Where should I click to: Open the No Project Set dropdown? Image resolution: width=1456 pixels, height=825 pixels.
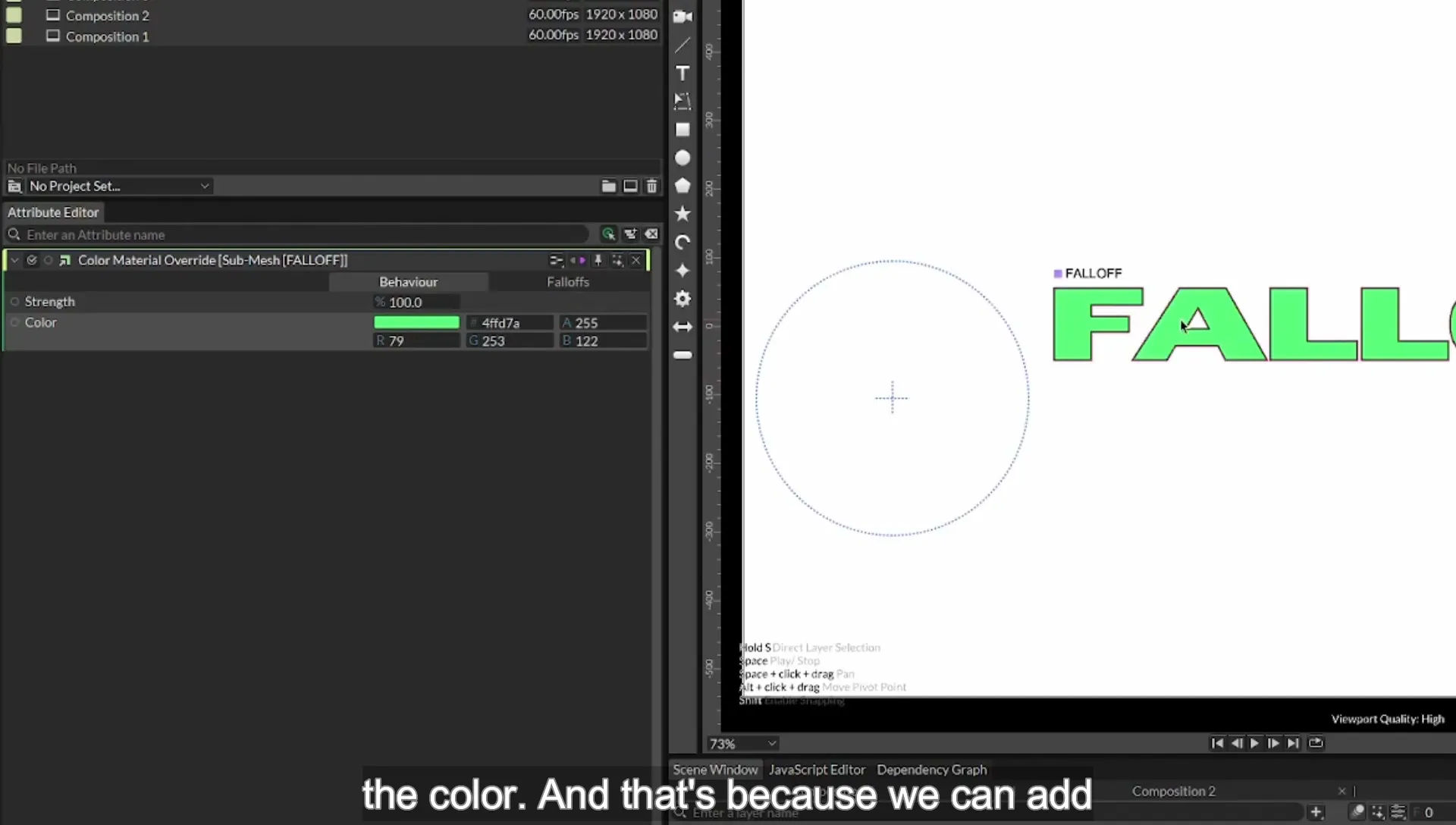click(x=119, y=186)
